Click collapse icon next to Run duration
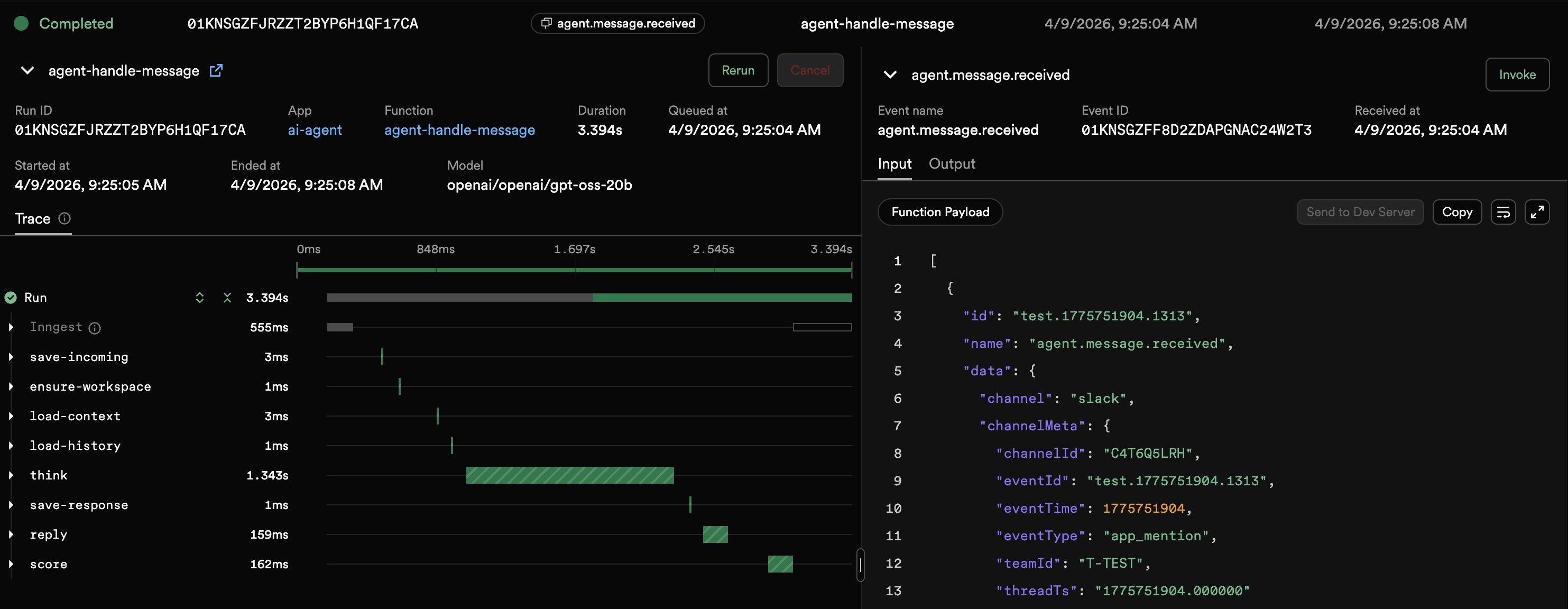1568x609 pixels. click(x=227, y=298)
